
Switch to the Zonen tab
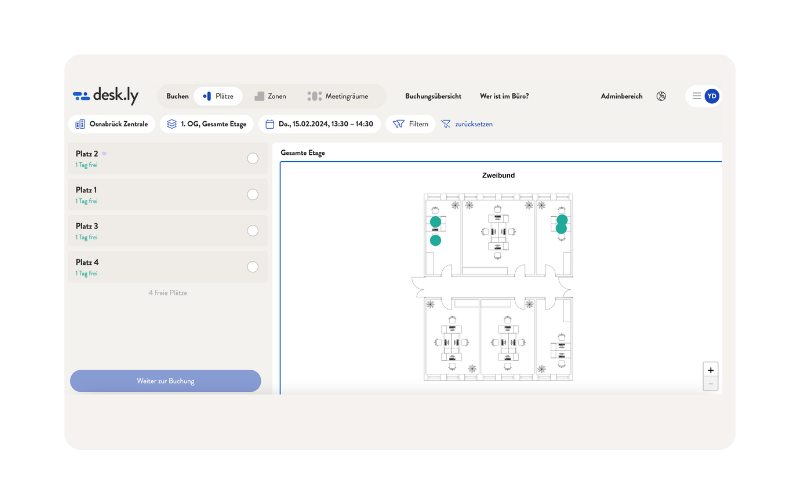coord(270,96)
